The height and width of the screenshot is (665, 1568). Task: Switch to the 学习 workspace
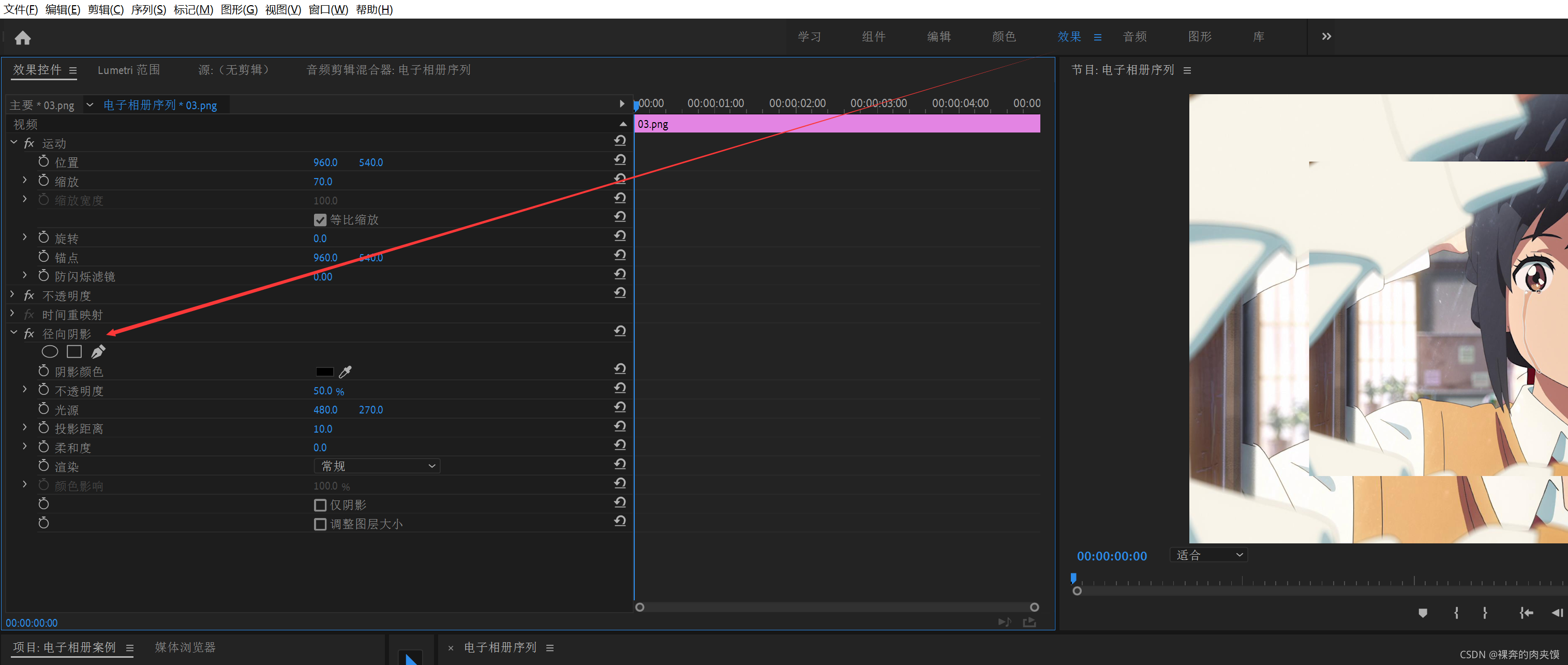coord(810,37)
